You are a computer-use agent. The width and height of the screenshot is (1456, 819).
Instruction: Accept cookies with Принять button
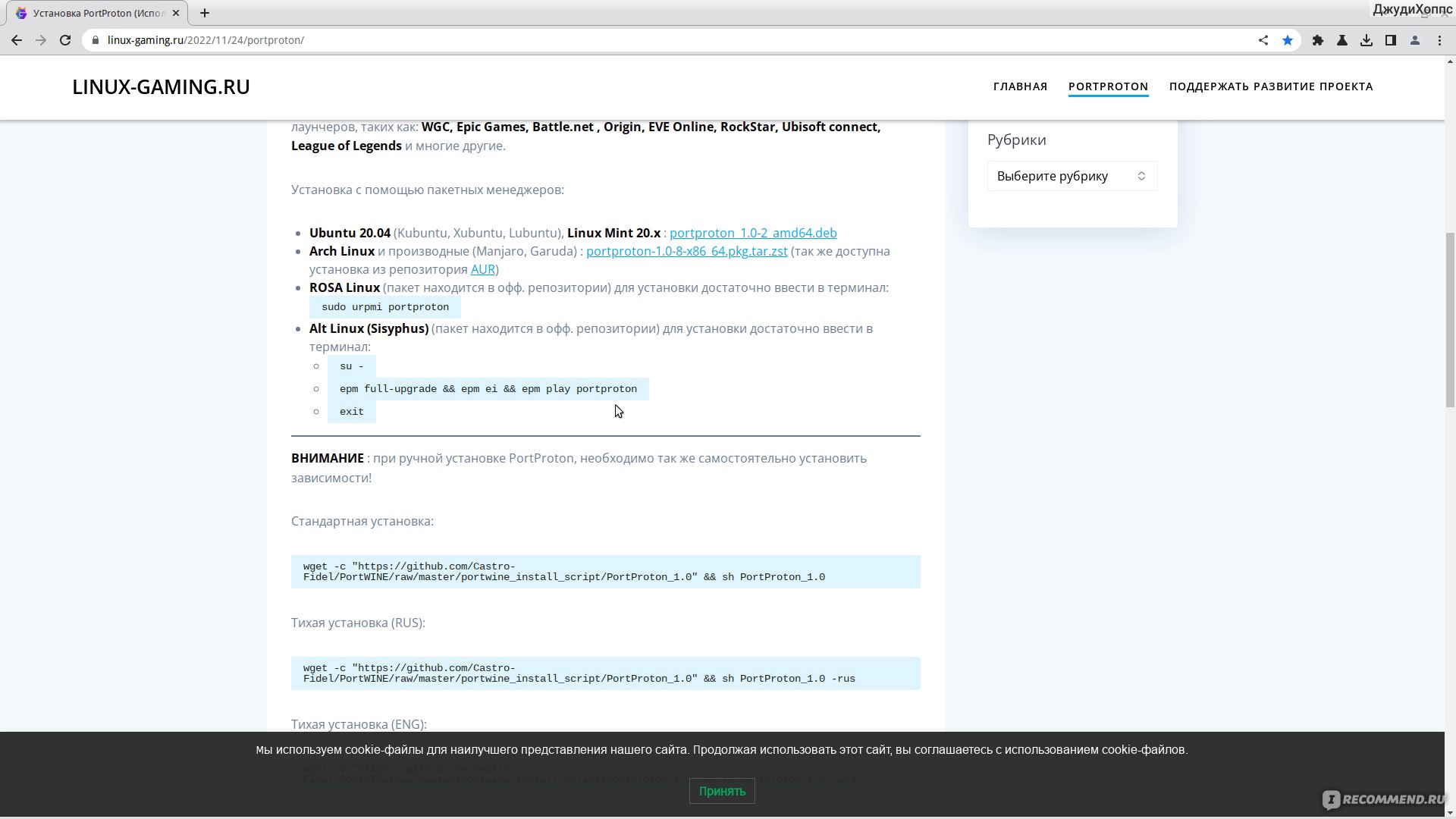pos(722,791)
